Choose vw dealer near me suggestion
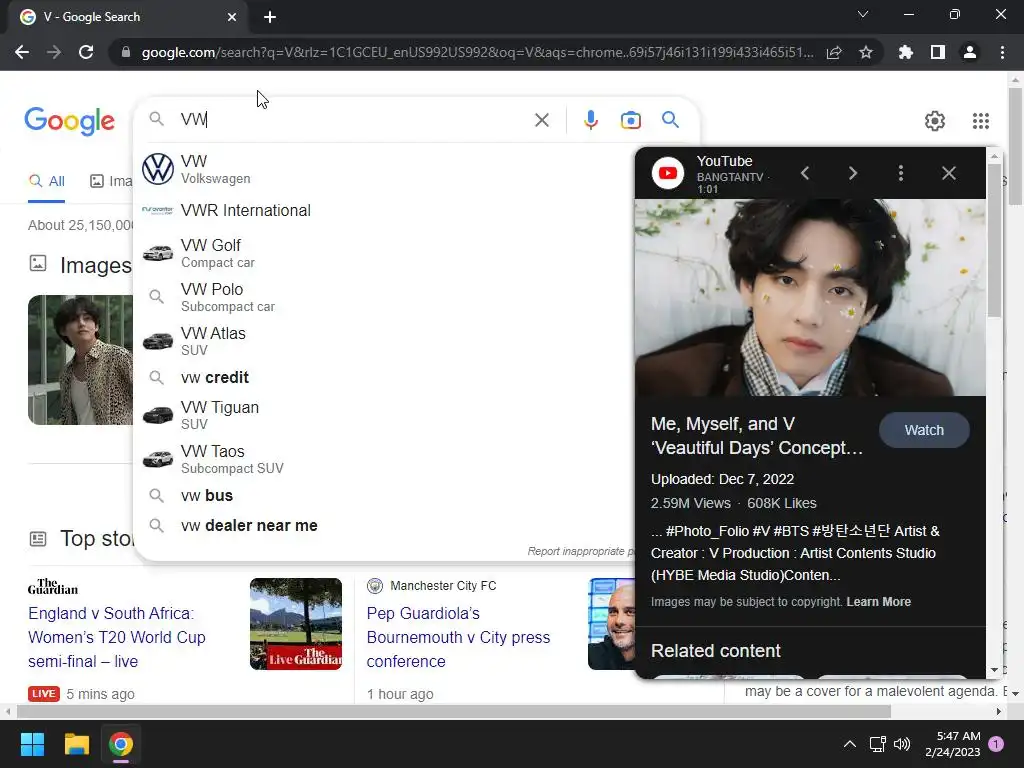This screenshot has height=768, width=1024. pos(385,526)
